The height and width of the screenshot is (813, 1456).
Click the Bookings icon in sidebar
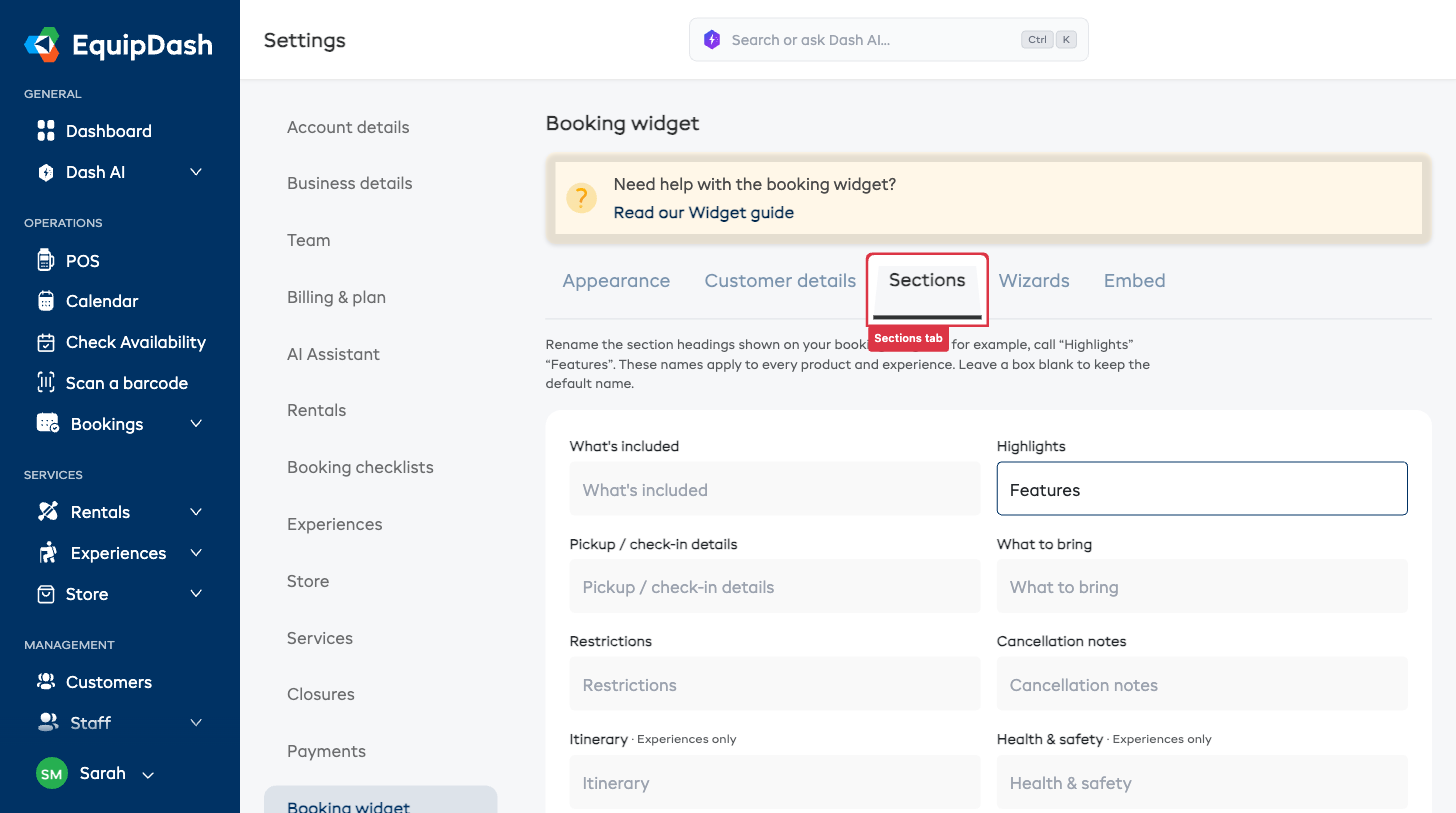48,423
